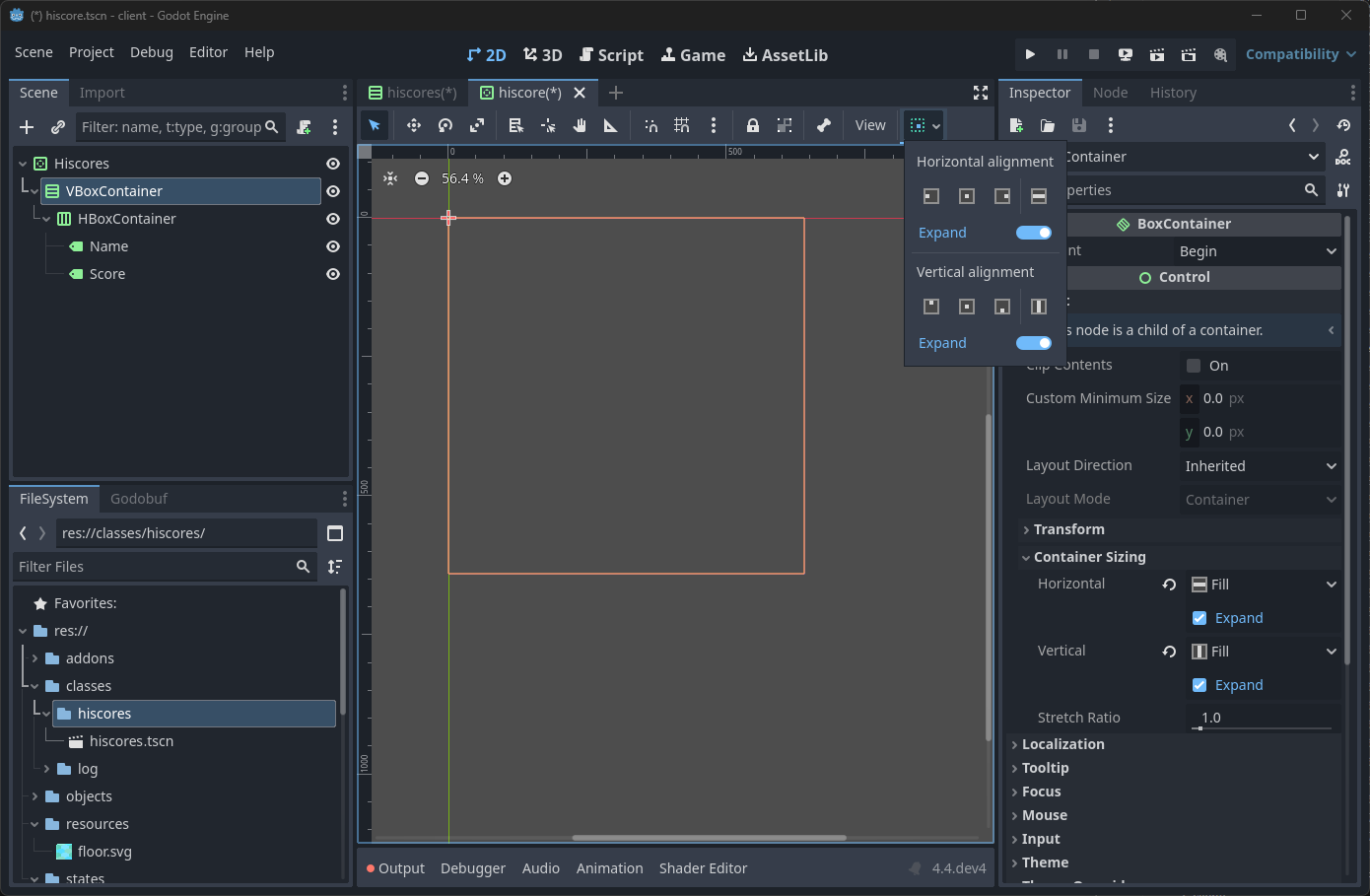This screenshot has width=1370, height=896.
Task: Set horizontal alignment to Shrink Begin icon
Action: coord(931,196)
